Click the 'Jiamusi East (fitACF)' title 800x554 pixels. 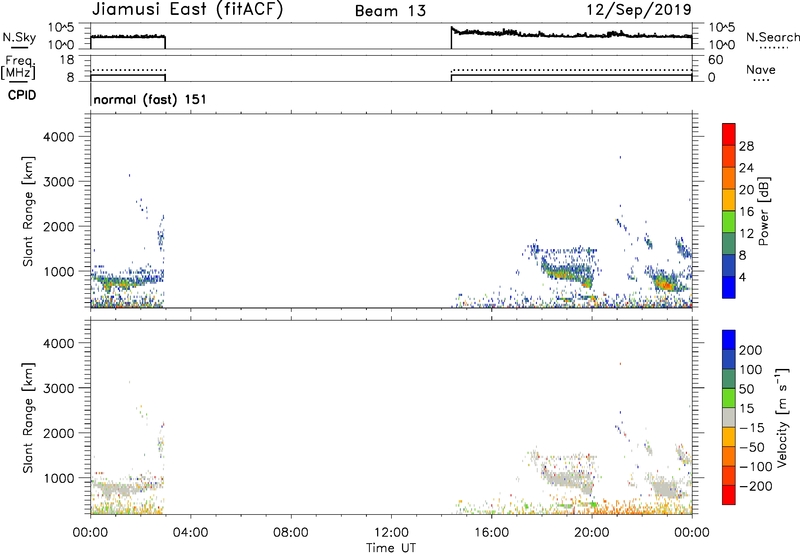click(187, 10)
